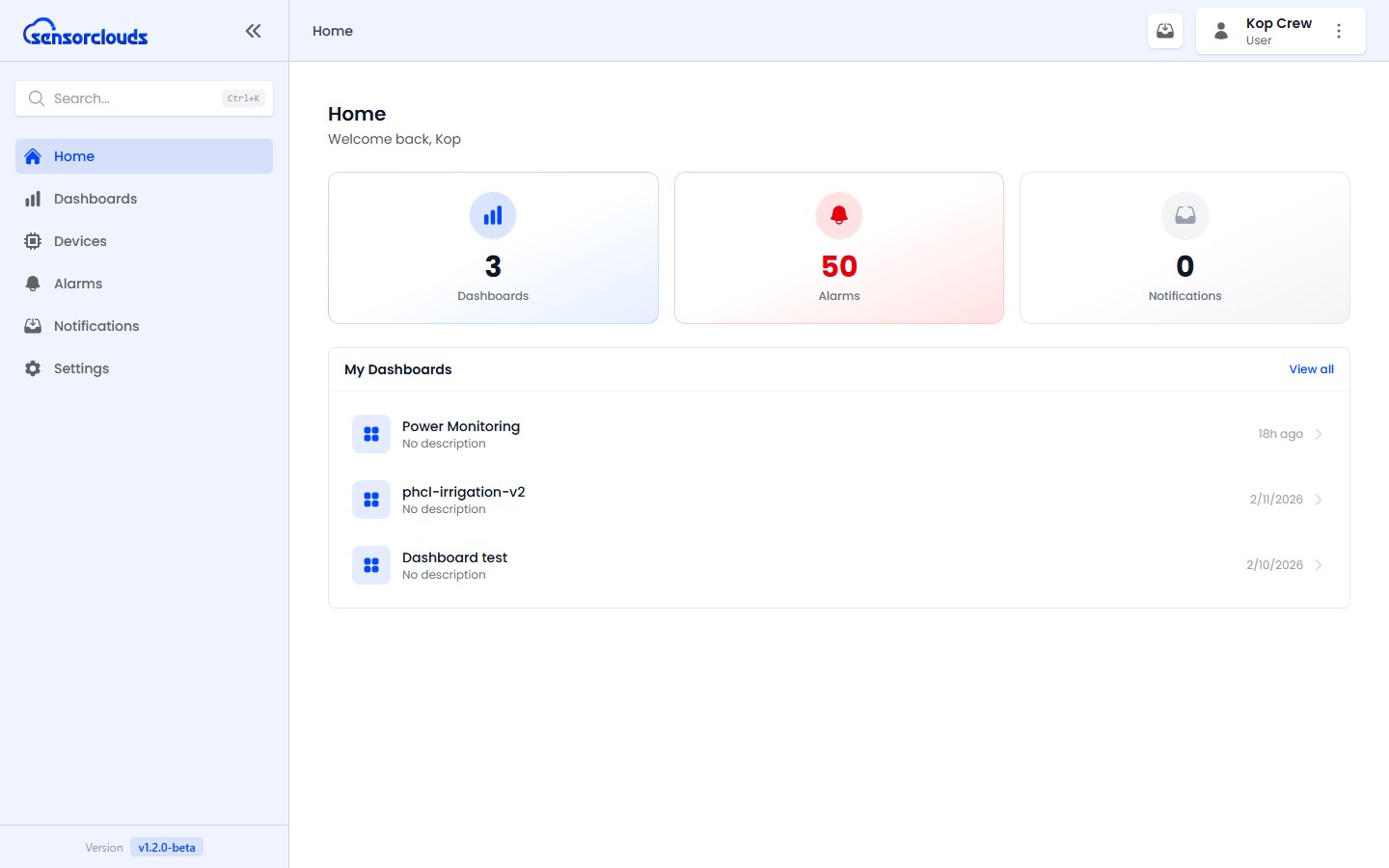This screenshot has height=868, width=1389.
Task: Click inside the Search input field
Action: pyautogui.click(x=135, y=97)
